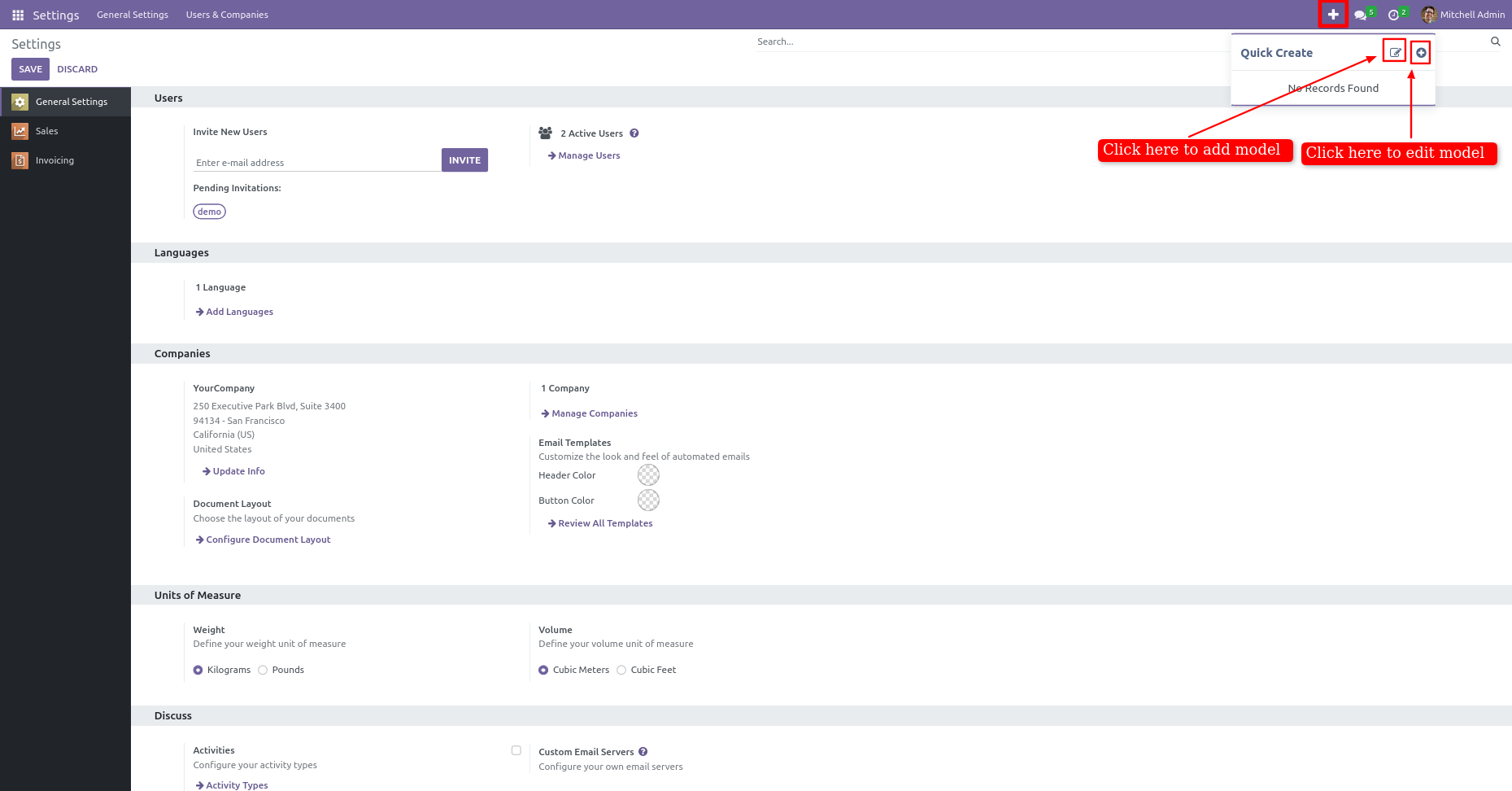The height and width of the screenshot is (791, 1512).
Task: Click 'No Records Found' text
Action: (1333, 88)
